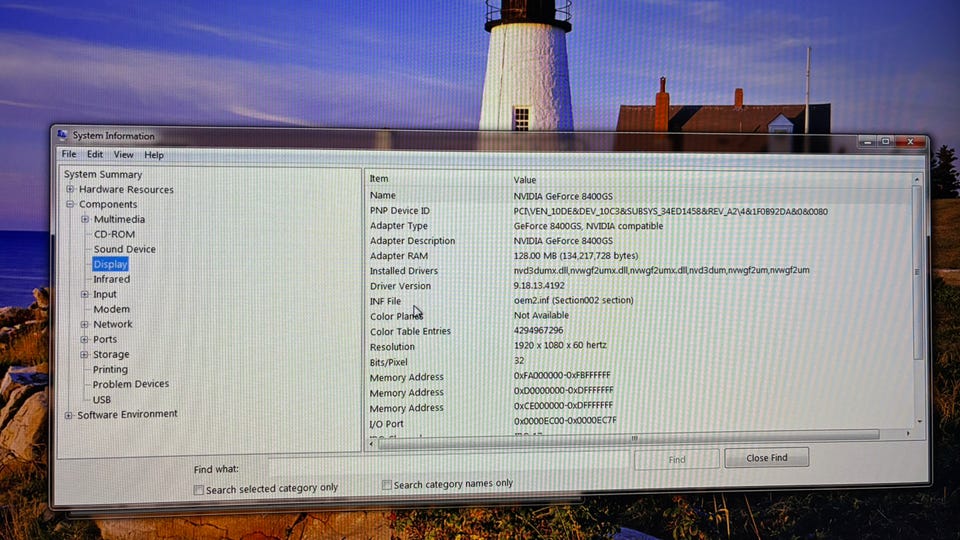Open the File menu

click(x=69, y=155)
